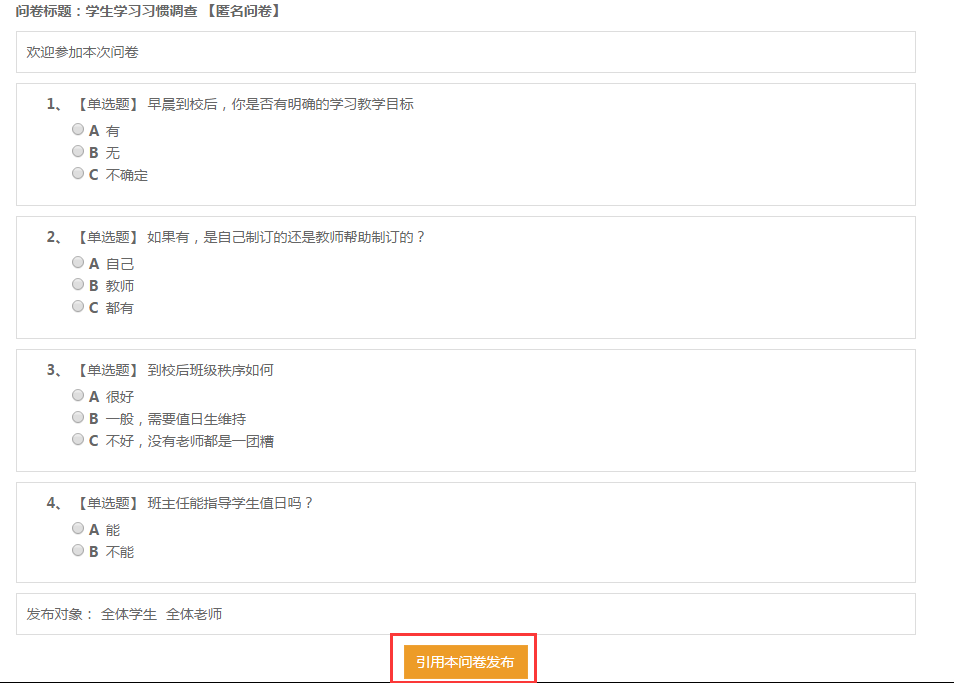
Task: Select radio A 能 in question 4
Action: 78,528
